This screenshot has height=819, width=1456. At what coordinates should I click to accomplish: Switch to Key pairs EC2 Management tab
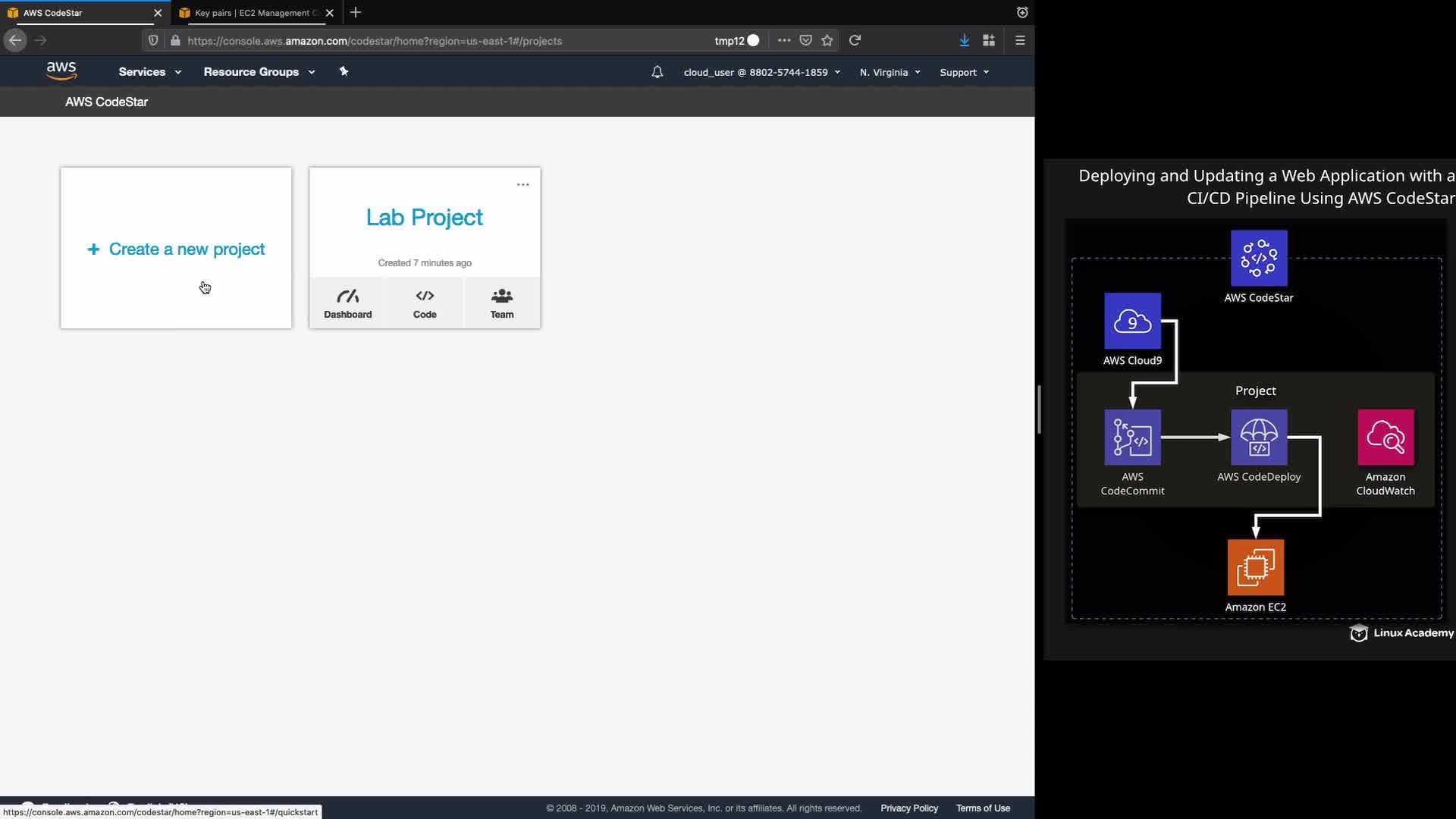254,13
